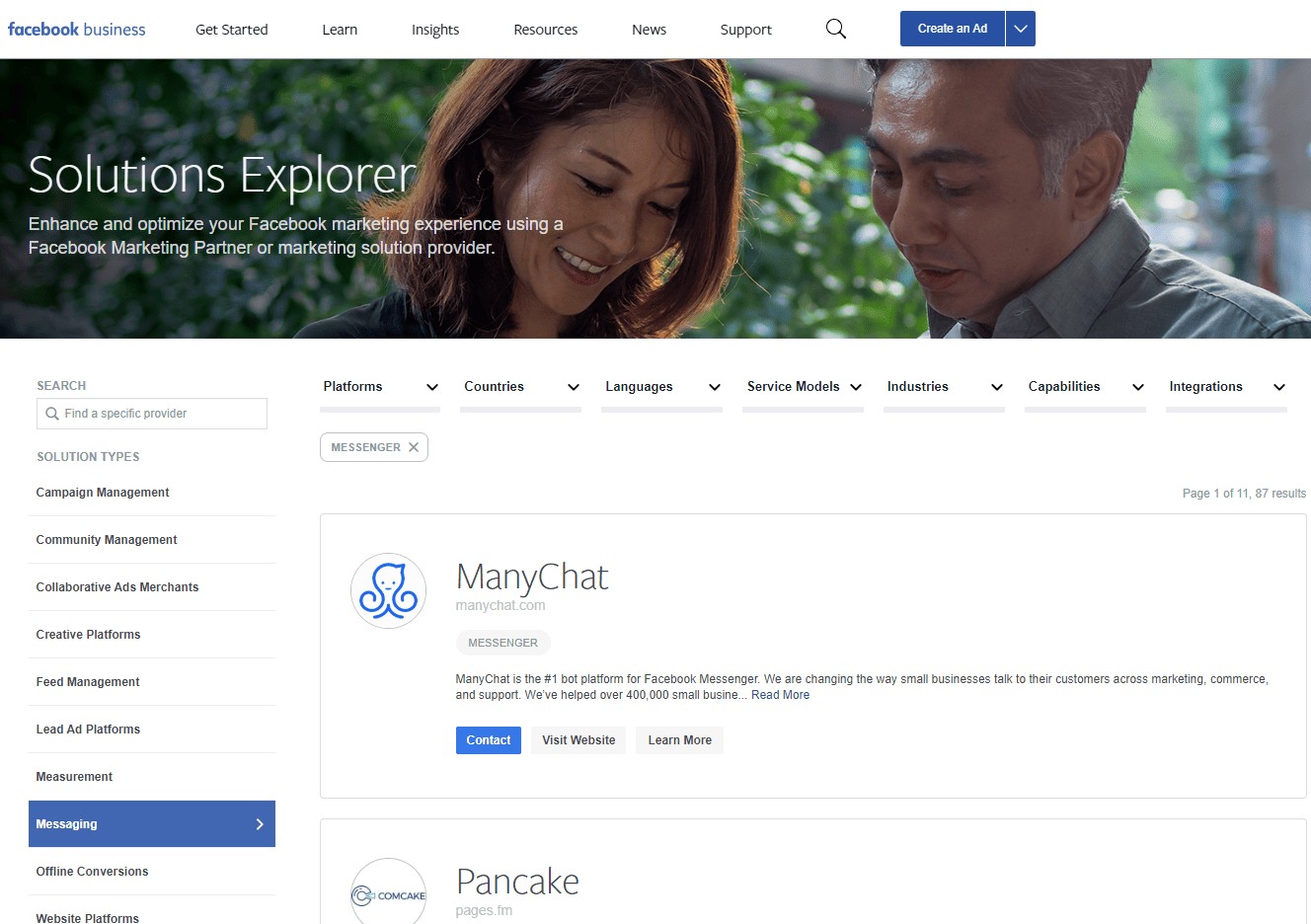Click the 'Page 1 of 11, 87 results' text
This screenshot has width=1311, height=924.
coord(1244,494)
